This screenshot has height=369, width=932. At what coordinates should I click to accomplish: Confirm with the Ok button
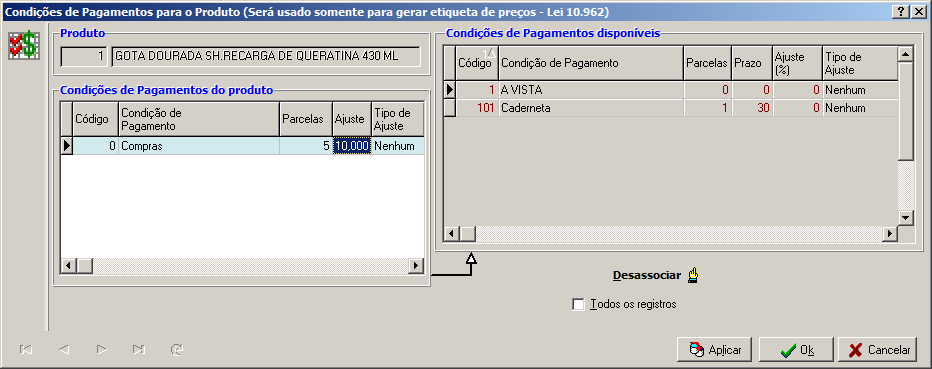796,349
